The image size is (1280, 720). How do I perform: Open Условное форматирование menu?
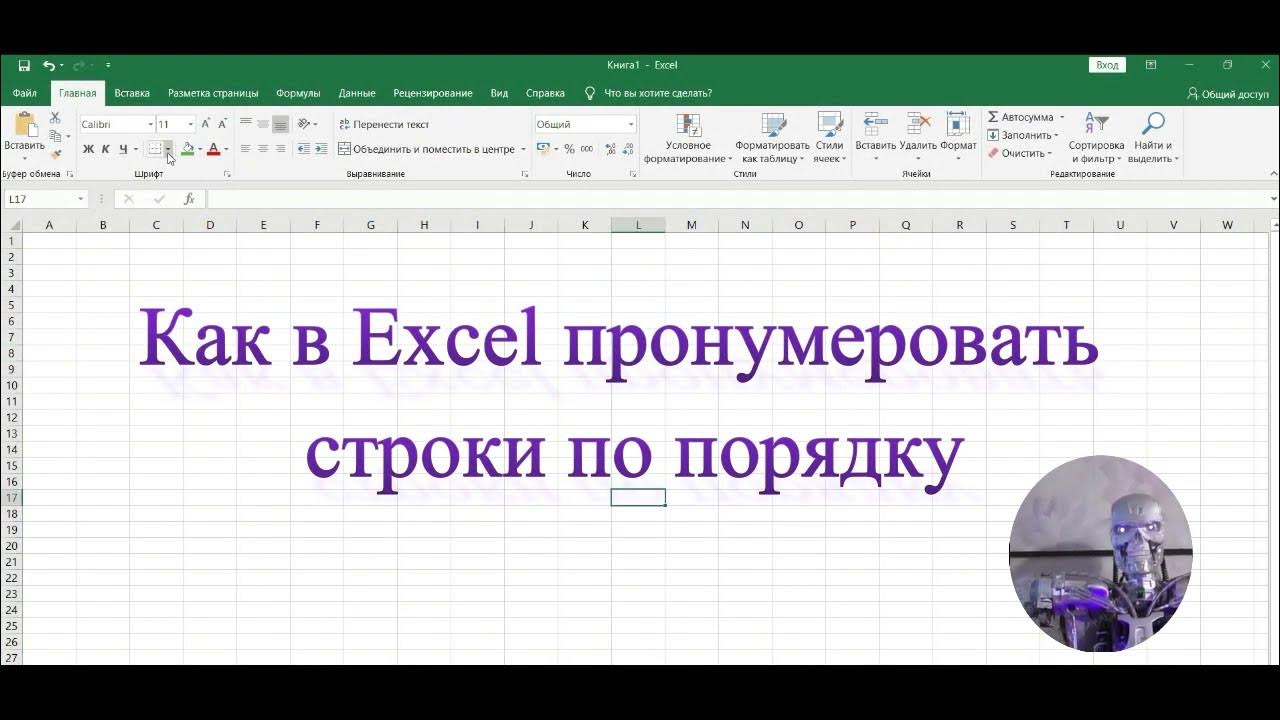pos(688,138)
